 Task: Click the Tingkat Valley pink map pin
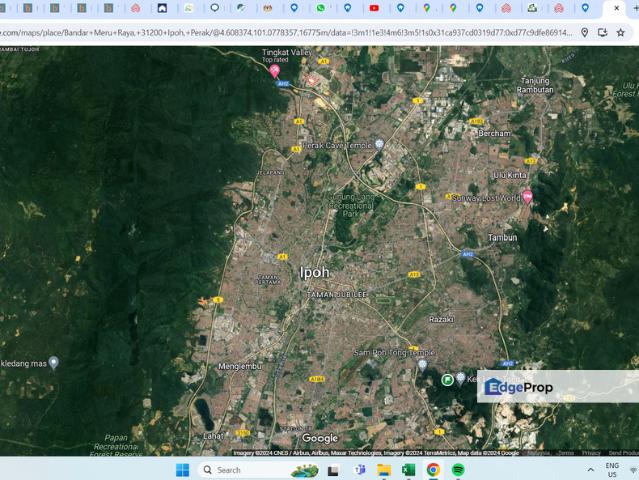tap(274, 70)
